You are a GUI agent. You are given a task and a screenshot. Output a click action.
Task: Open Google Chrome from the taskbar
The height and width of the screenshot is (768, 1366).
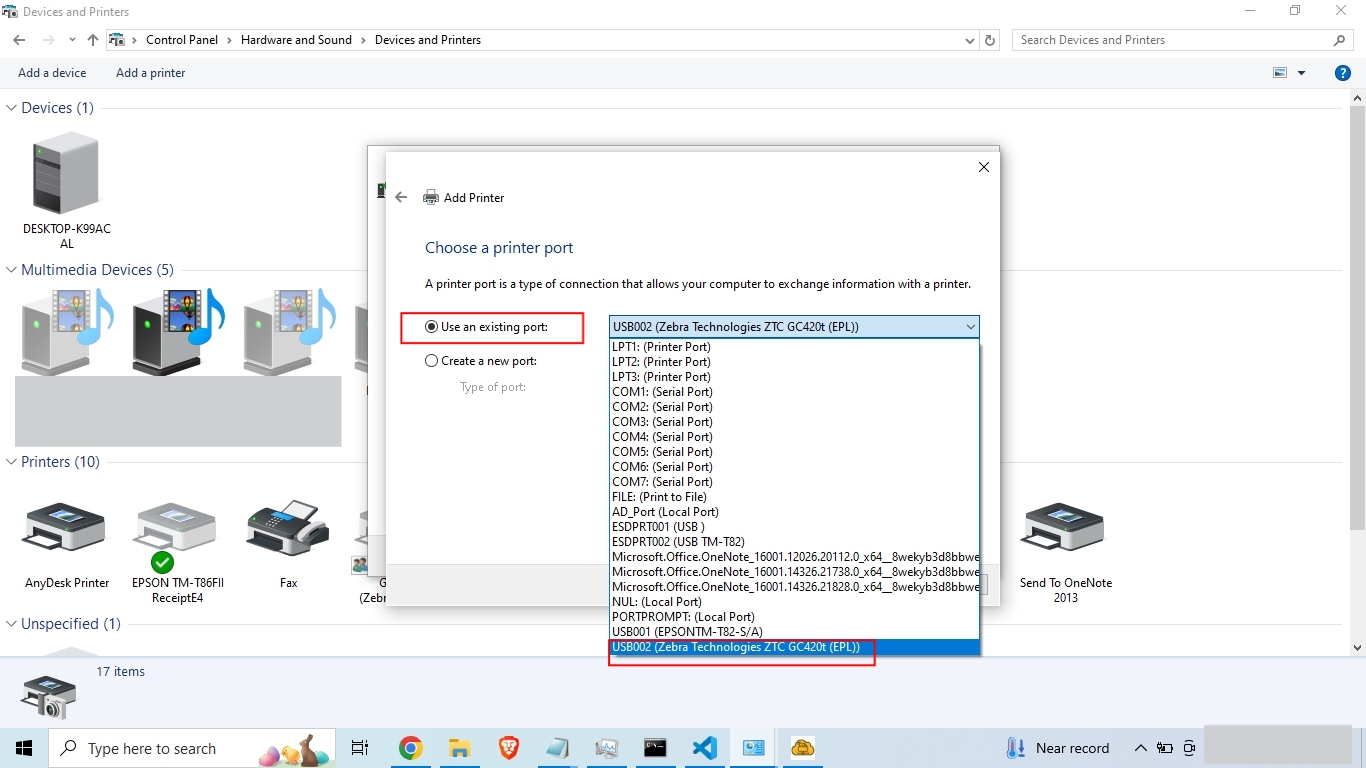pyautogui.click(x=410, y=748)
